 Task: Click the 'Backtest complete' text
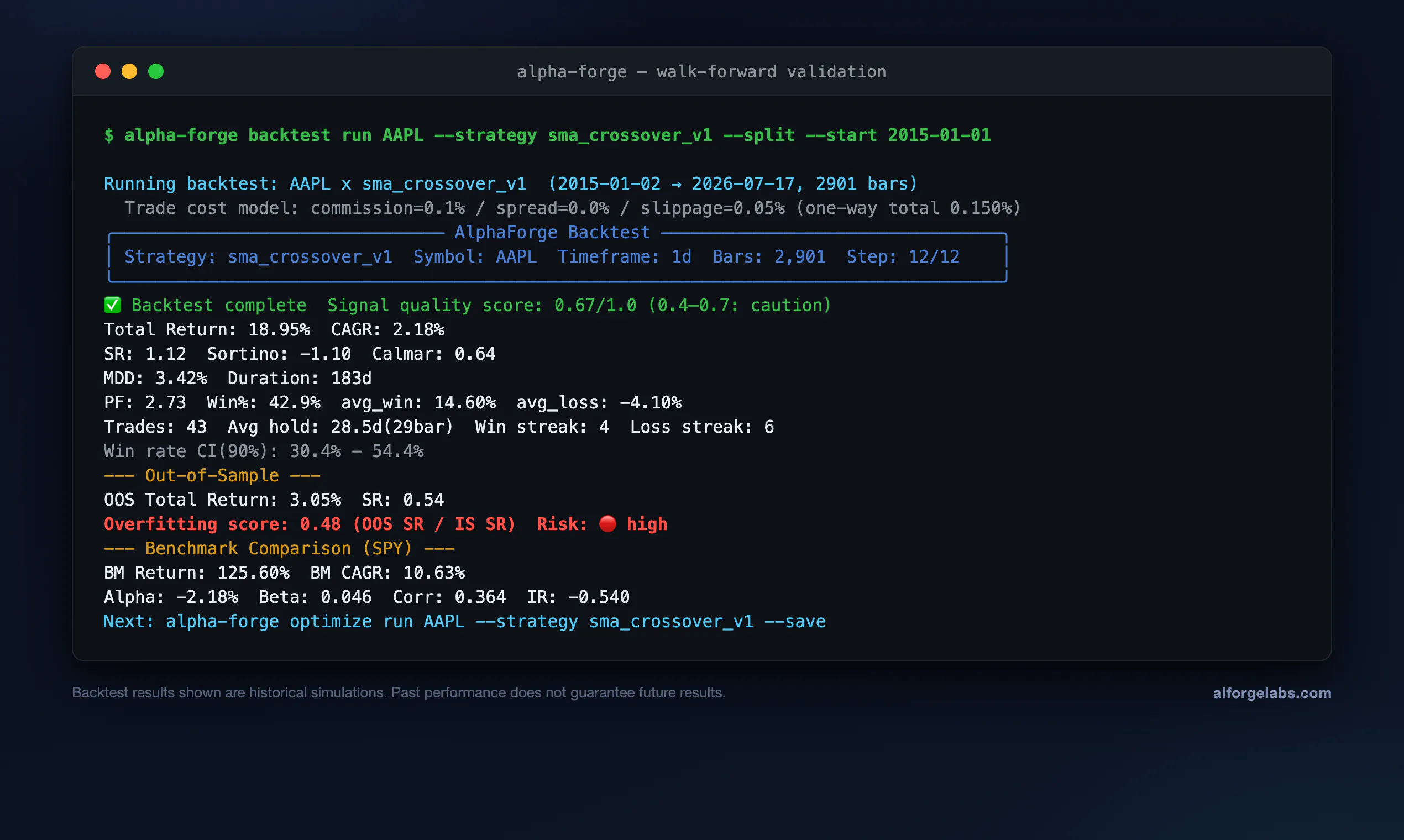(x=218, y=305)
